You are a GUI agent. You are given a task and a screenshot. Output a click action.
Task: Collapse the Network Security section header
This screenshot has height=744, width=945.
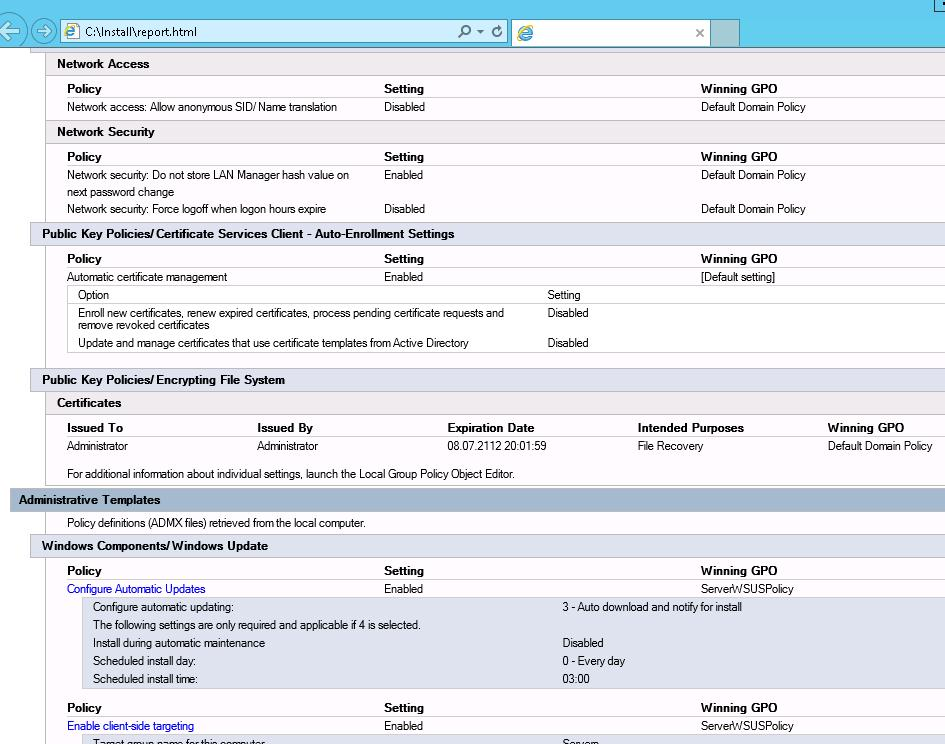tap(106, 132)
